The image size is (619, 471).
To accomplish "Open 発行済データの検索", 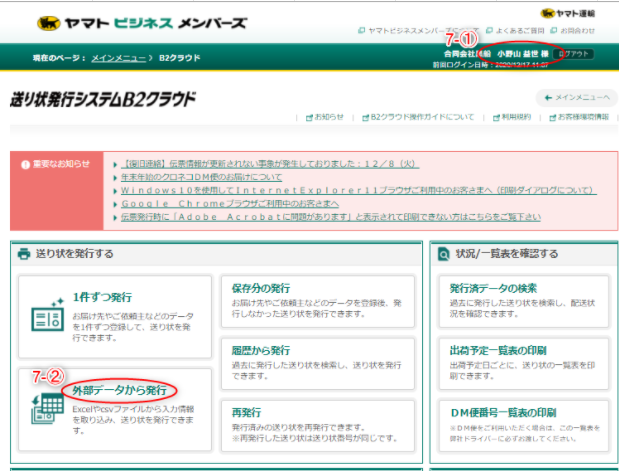I will pyautogui.click(x=523, y=302).
